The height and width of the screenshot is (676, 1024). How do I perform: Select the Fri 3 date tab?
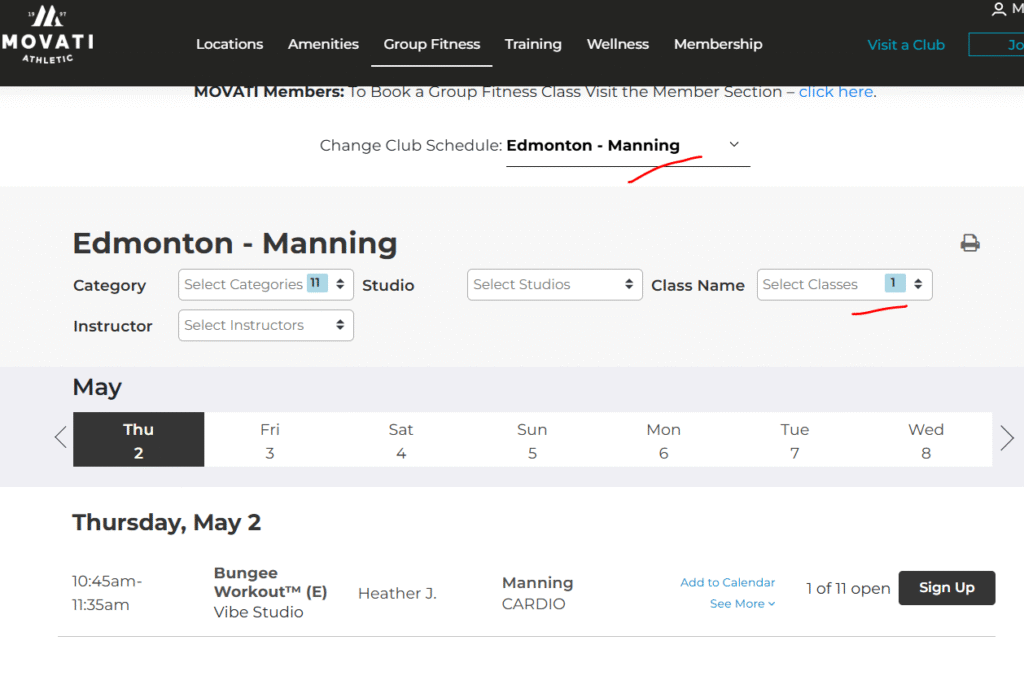pyautogui.click(x=270, y=440)
